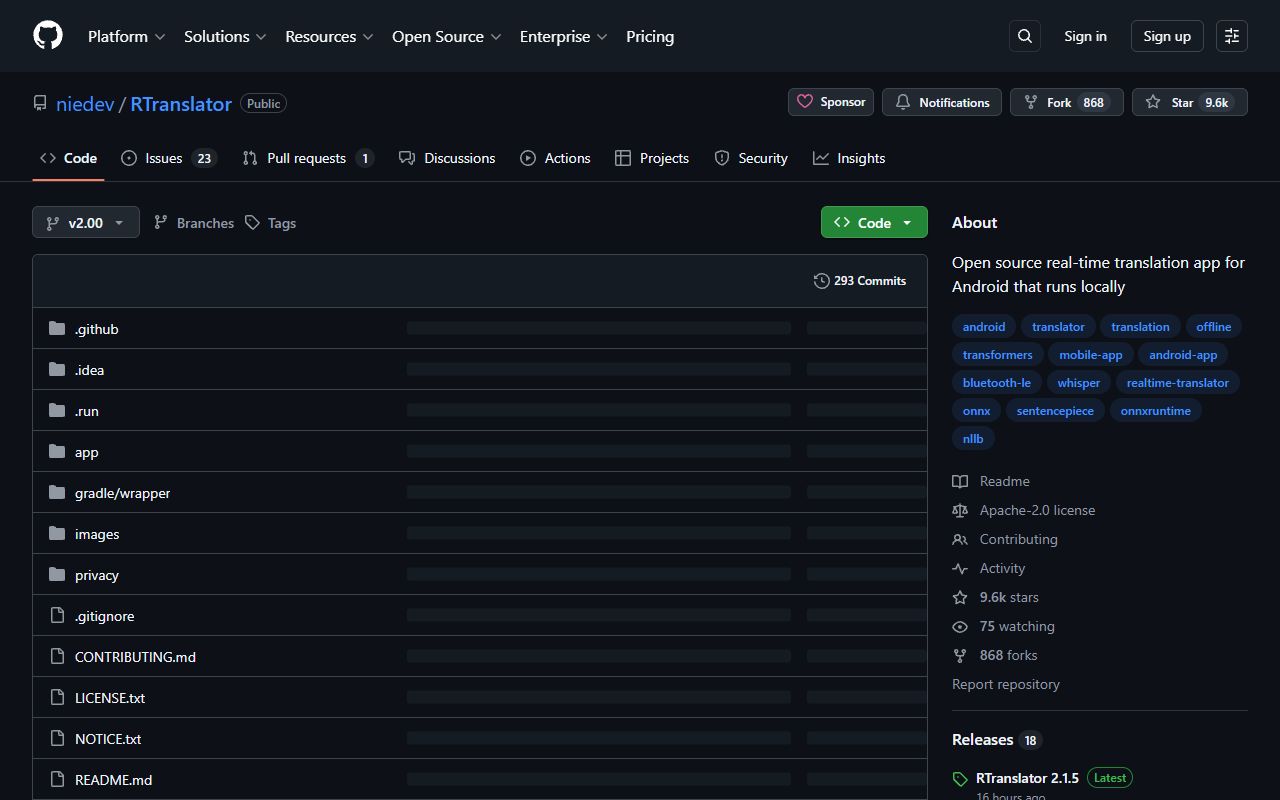
Task: Click the notifications bell icon
Action: coord(903,102)
